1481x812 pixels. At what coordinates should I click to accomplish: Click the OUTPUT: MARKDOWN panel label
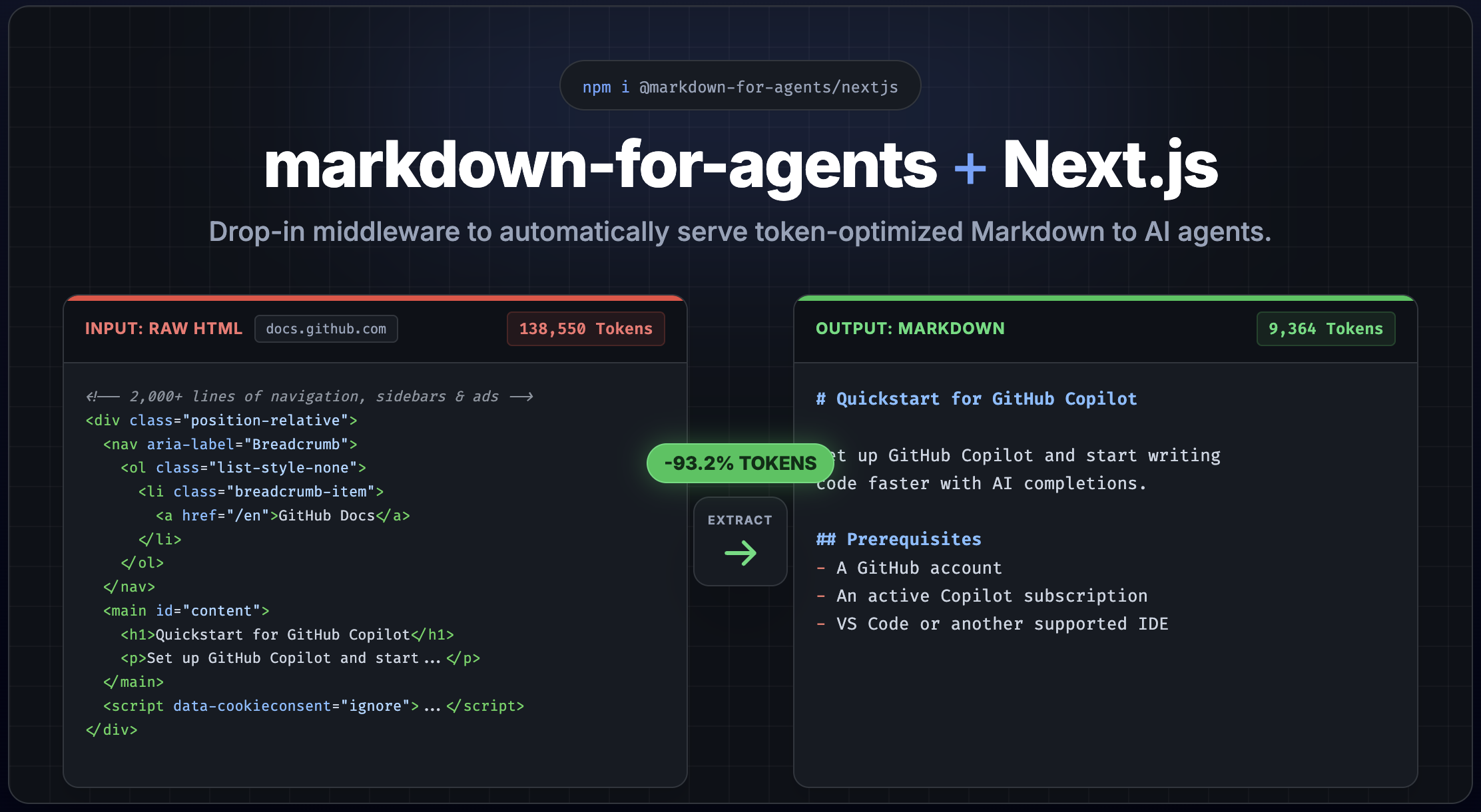[910, 328]
